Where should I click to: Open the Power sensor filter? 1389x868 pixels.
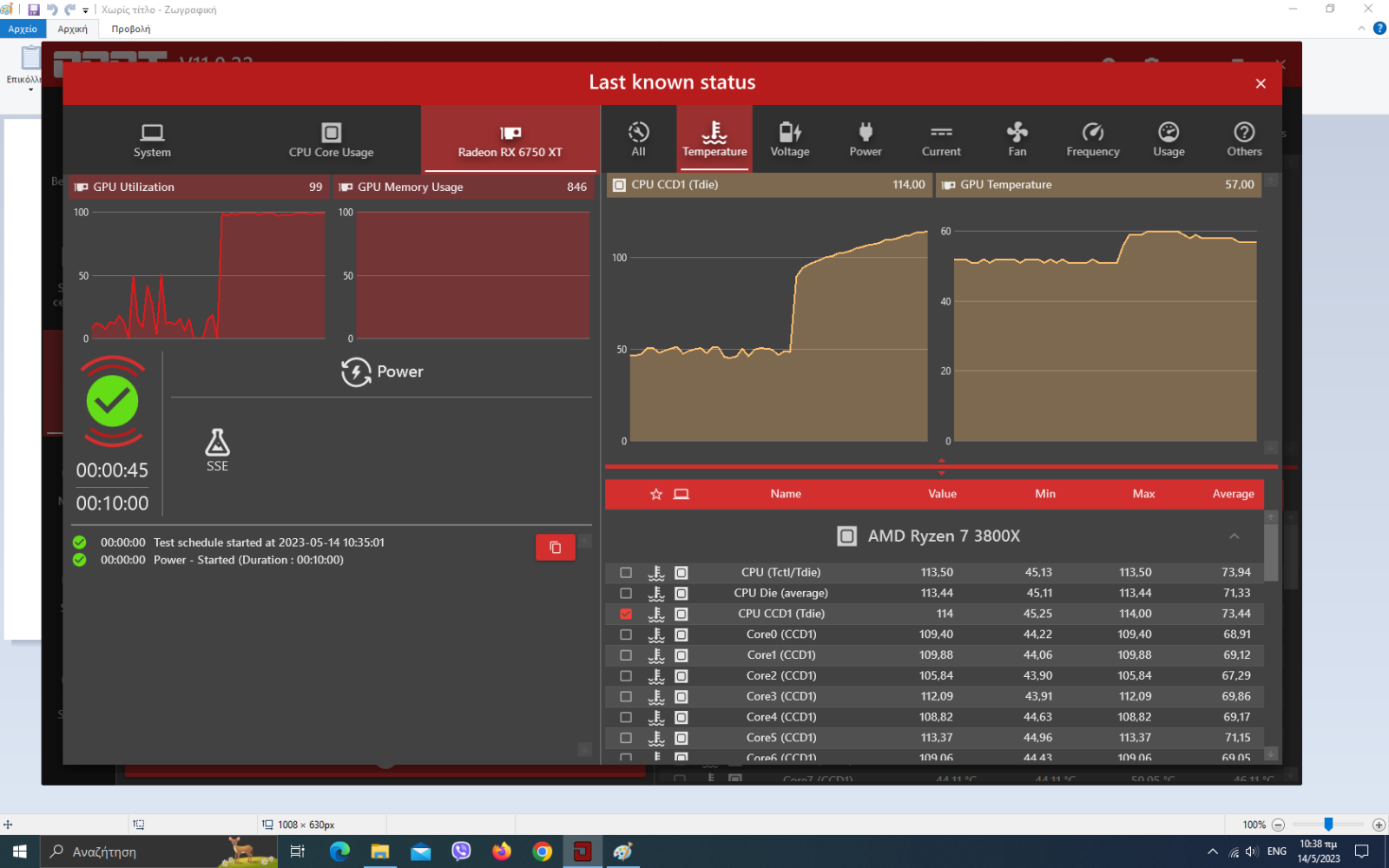[866, 140]
